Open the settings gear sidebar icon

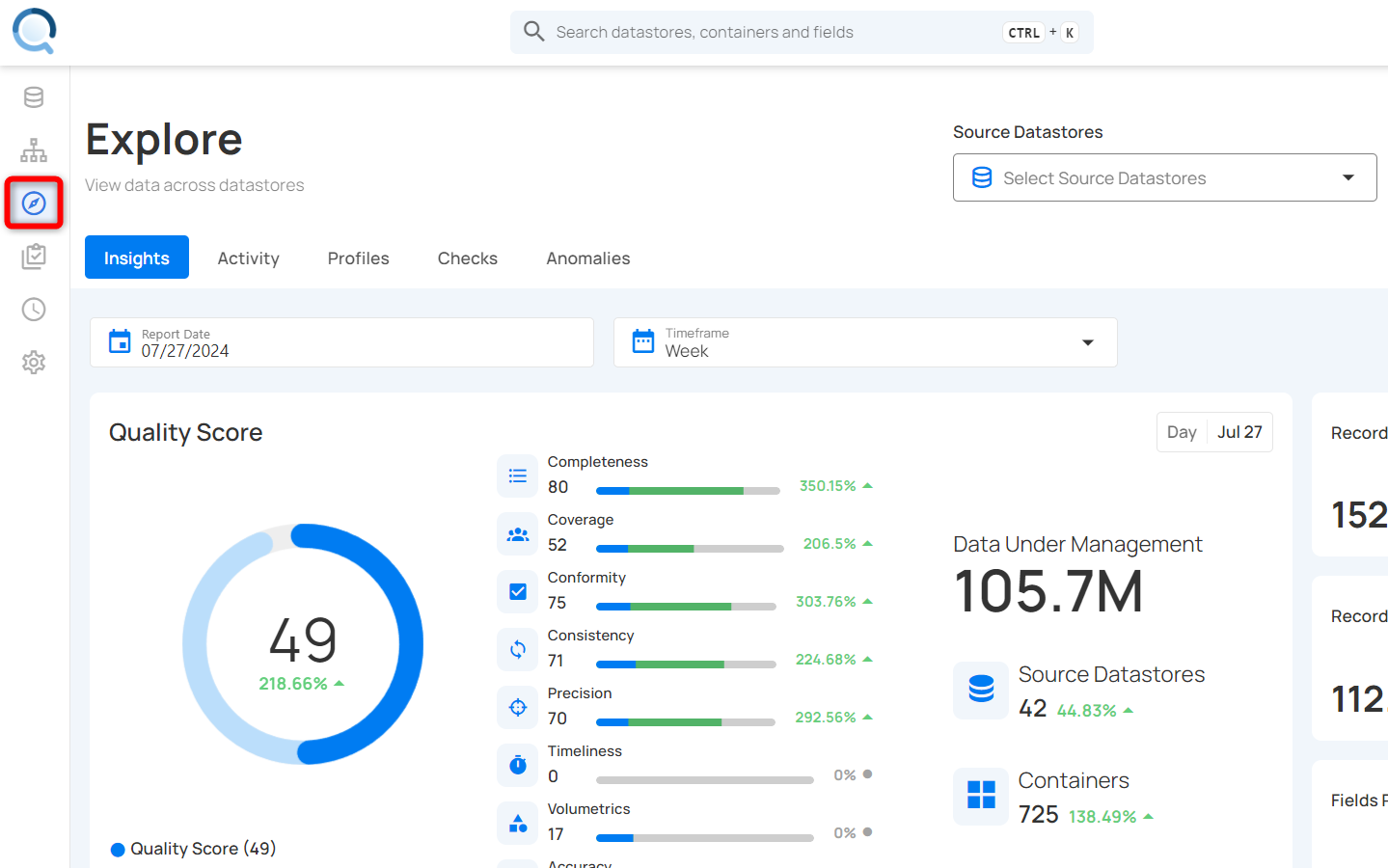(x=34, y=363)
